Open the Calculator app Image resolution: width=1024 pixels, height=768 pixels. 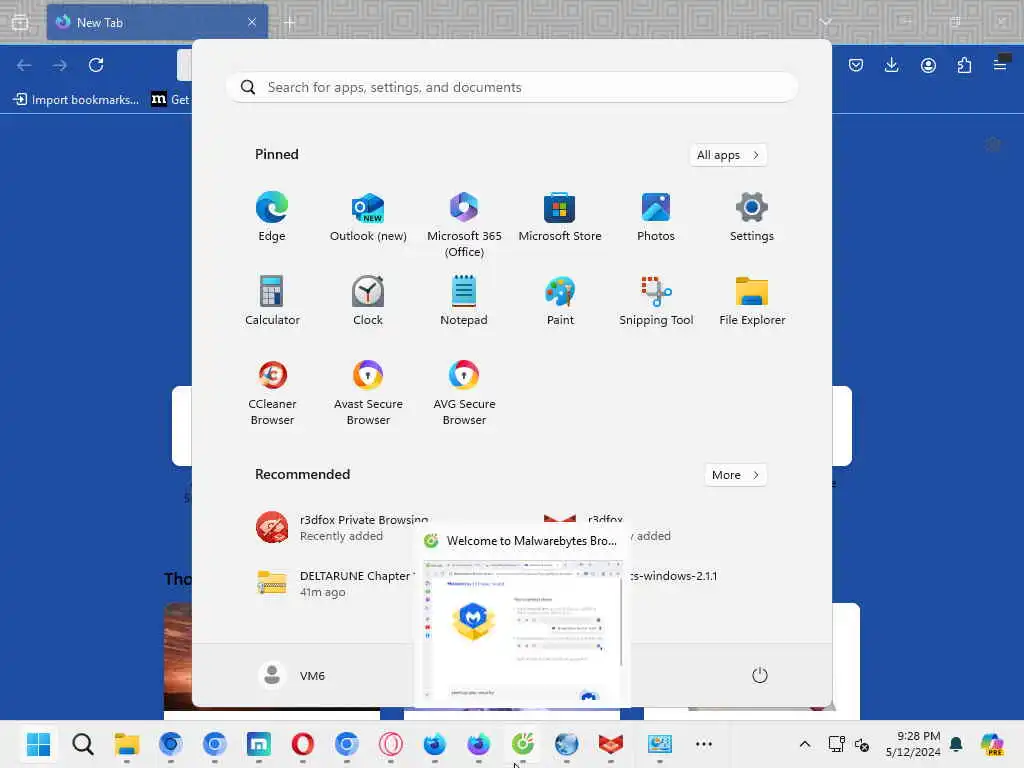point(272,301)
